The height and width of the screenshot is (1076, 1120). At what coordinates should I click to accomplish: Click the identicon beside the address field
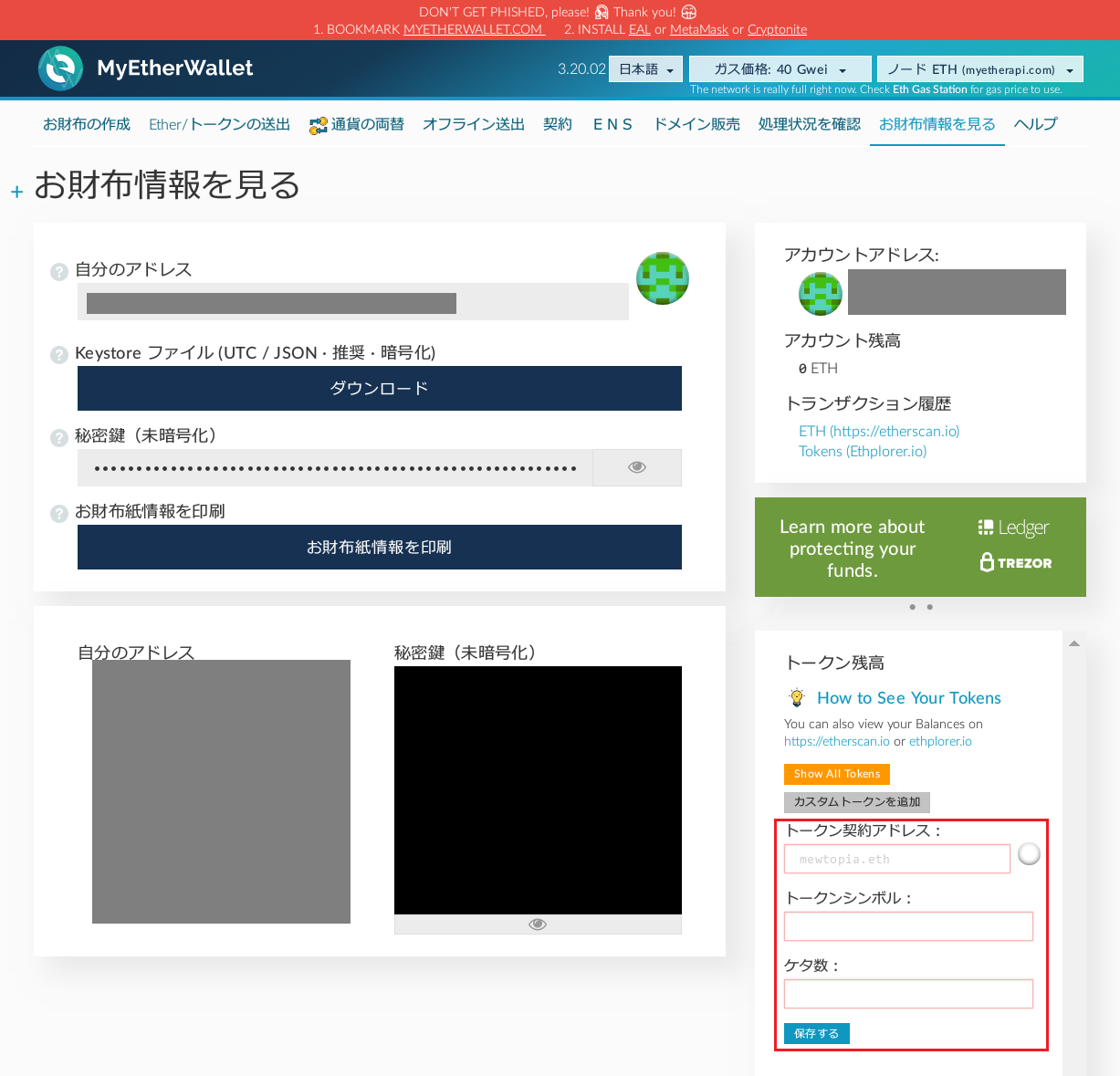663,278
